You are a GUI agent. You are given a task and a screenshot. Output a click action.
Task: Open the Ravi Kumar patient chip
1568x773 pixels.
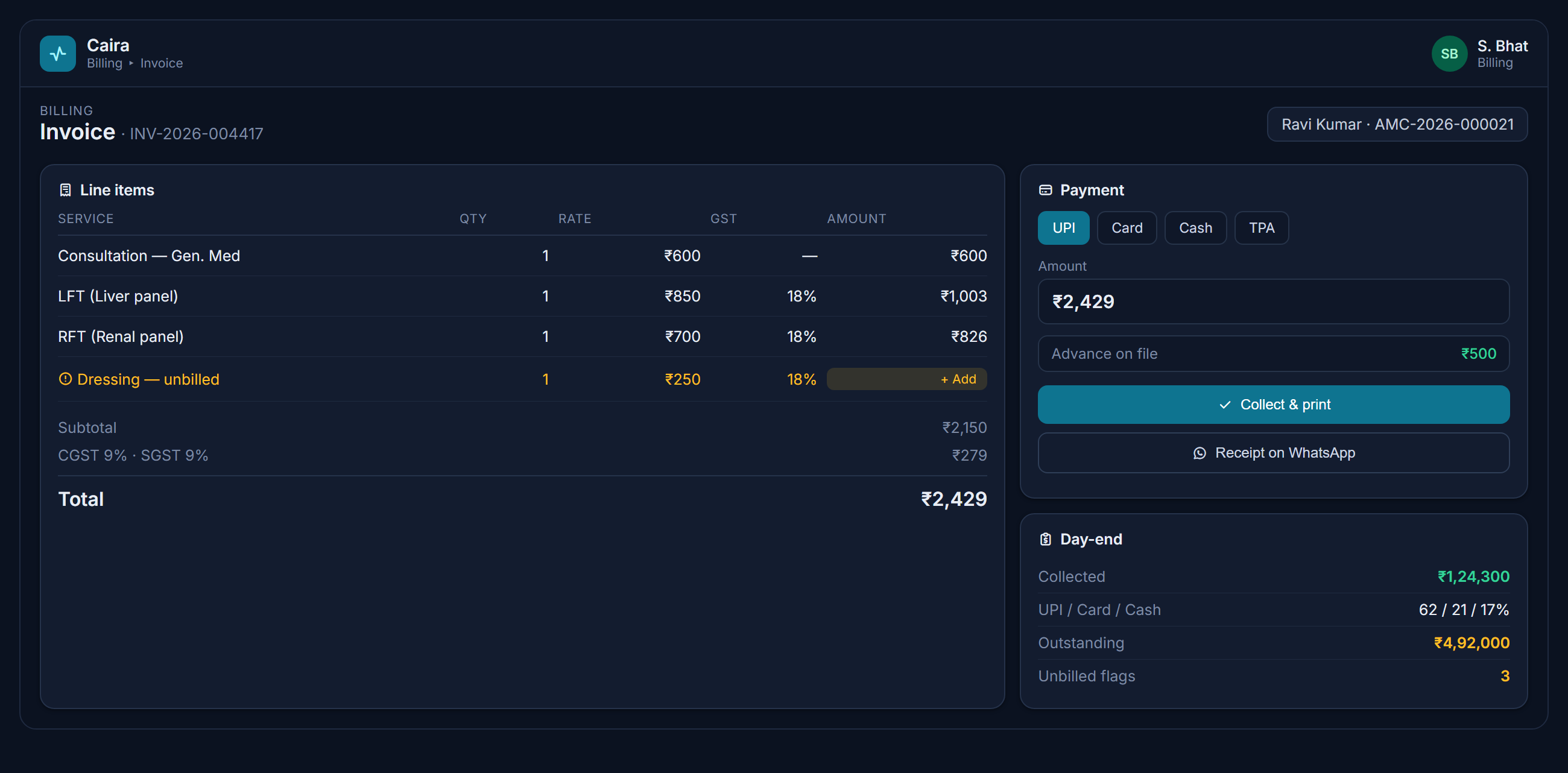[1397, 124]
